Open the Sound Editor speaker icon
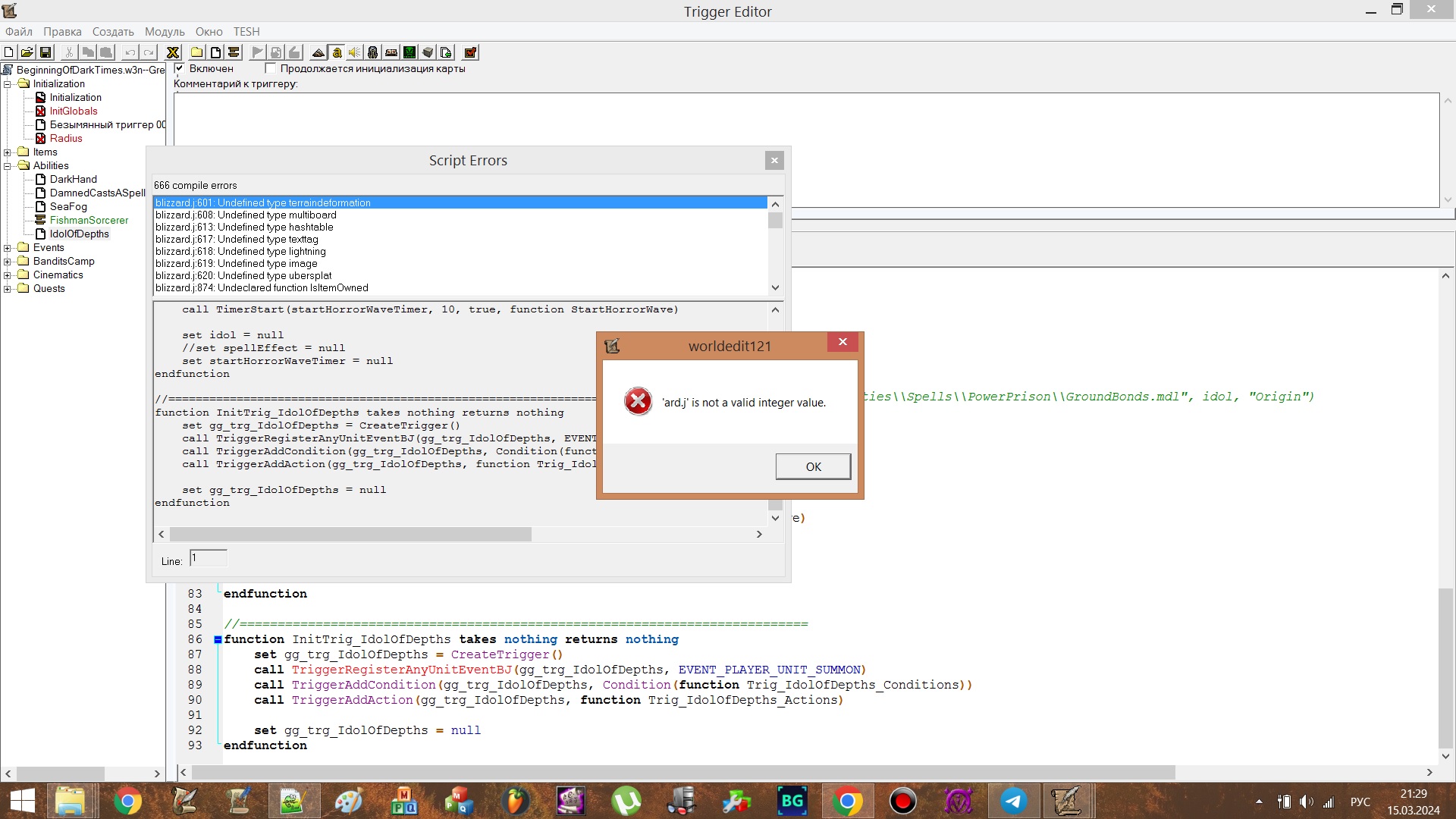The width and height of the screenshot is (1456, 819). pyautogui.click(x=354, y=52)
